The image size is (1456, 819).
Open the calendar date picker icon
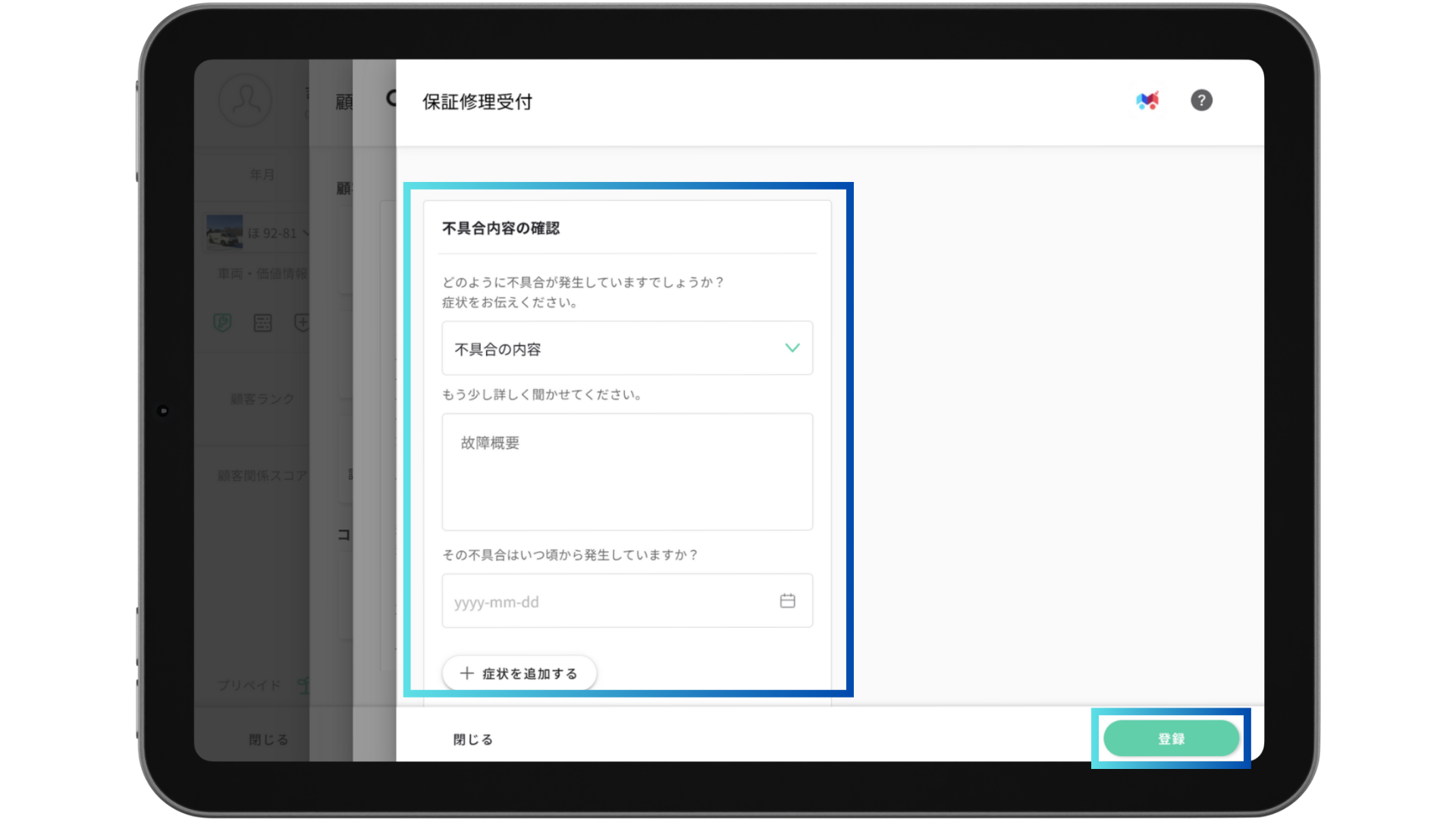point(787,601)
